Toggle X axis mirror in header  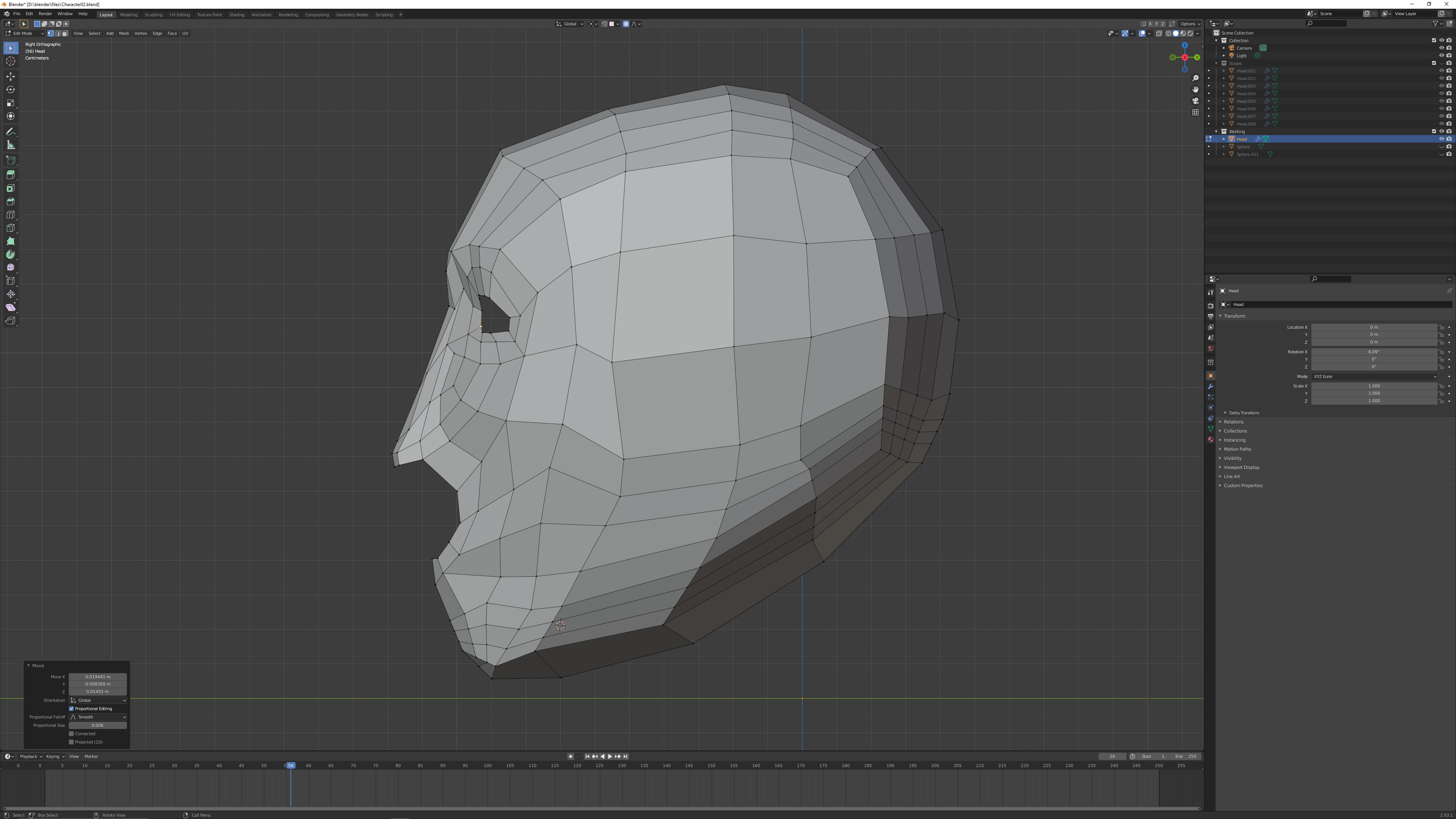click(1150, 24)
